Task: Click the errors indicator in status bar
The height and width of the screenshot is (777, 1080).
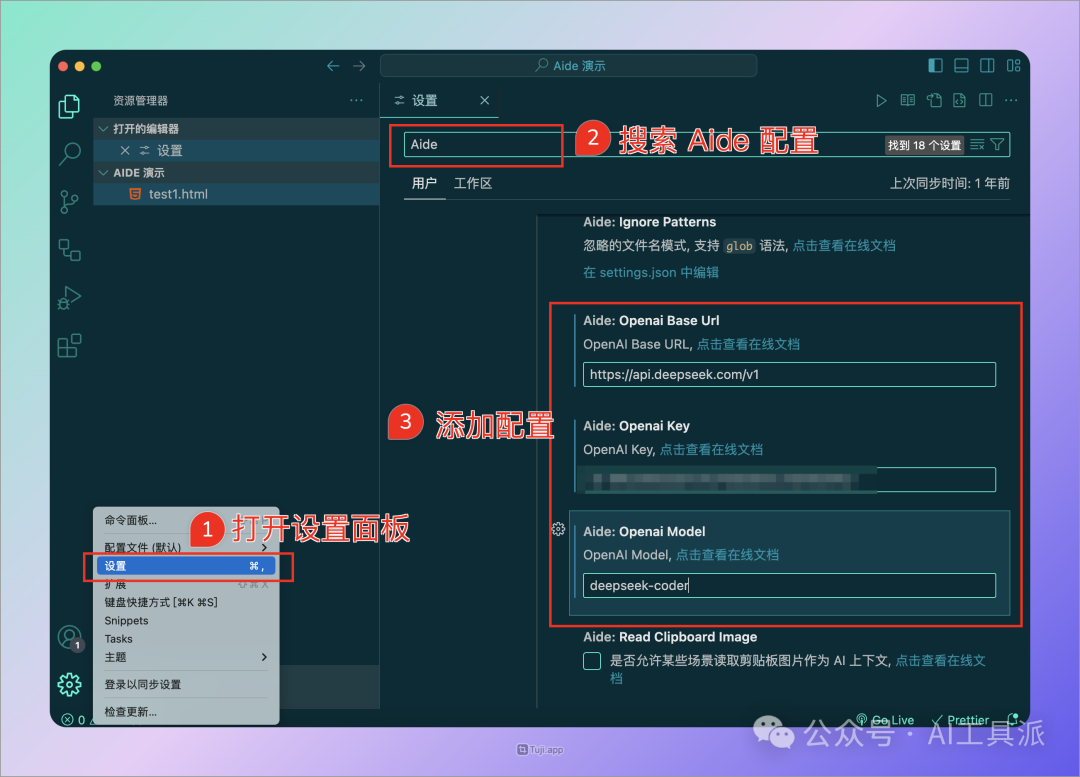Action: [74, 720]
